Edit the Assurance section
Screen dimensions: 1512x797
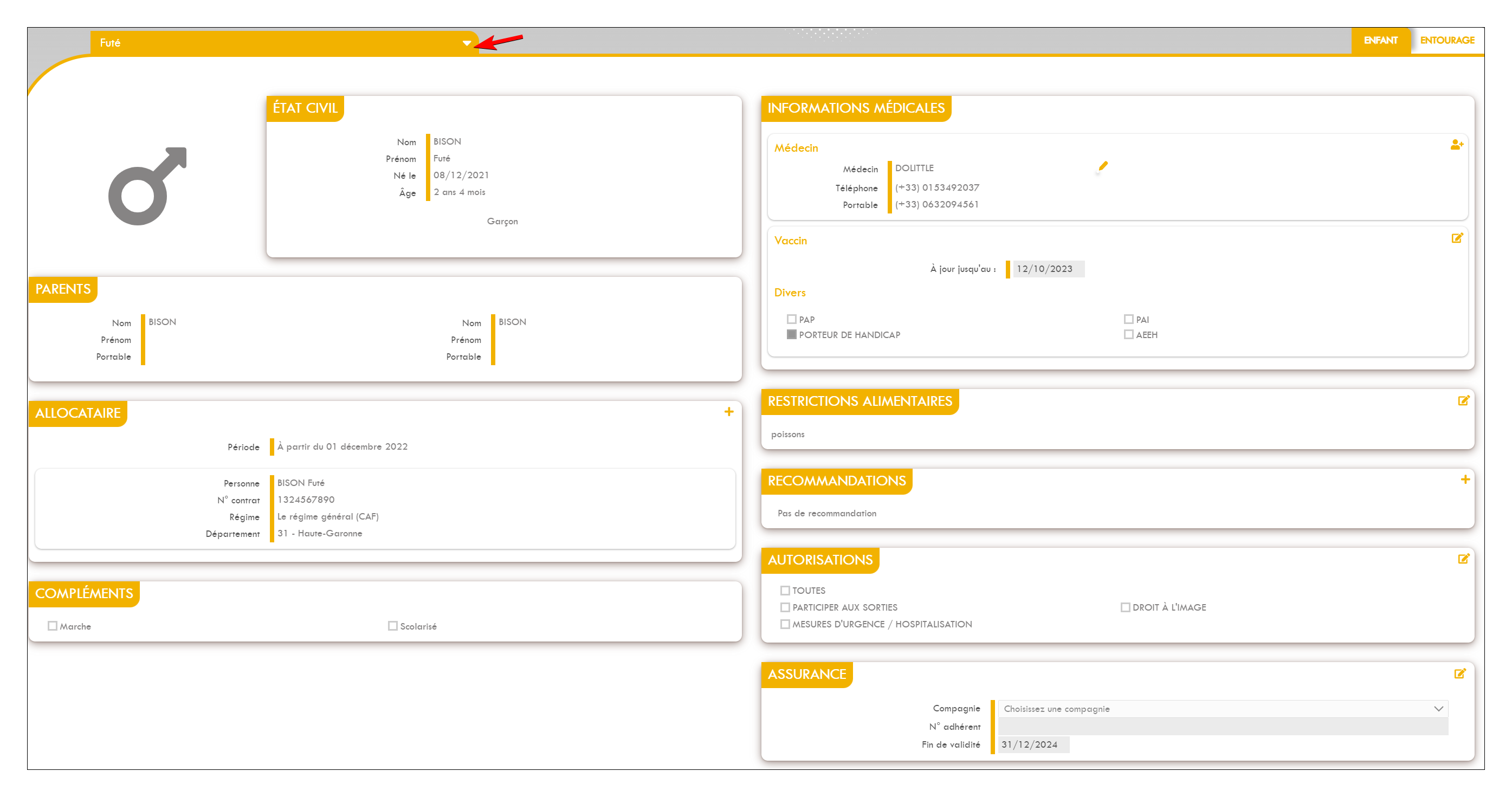(1460, 674)
